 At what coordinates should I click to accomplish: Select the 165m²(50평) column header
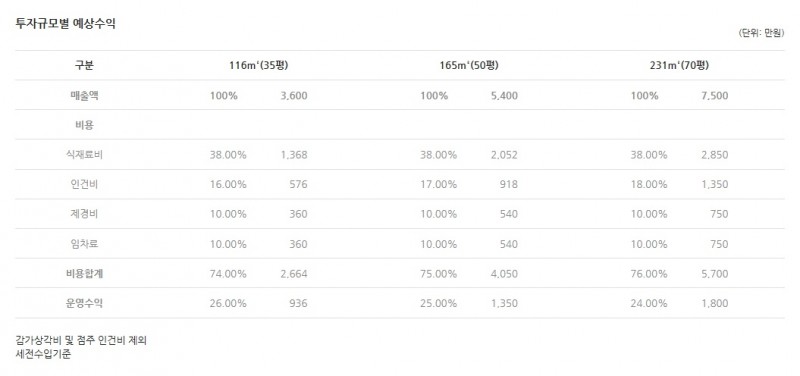pos(469,65)
